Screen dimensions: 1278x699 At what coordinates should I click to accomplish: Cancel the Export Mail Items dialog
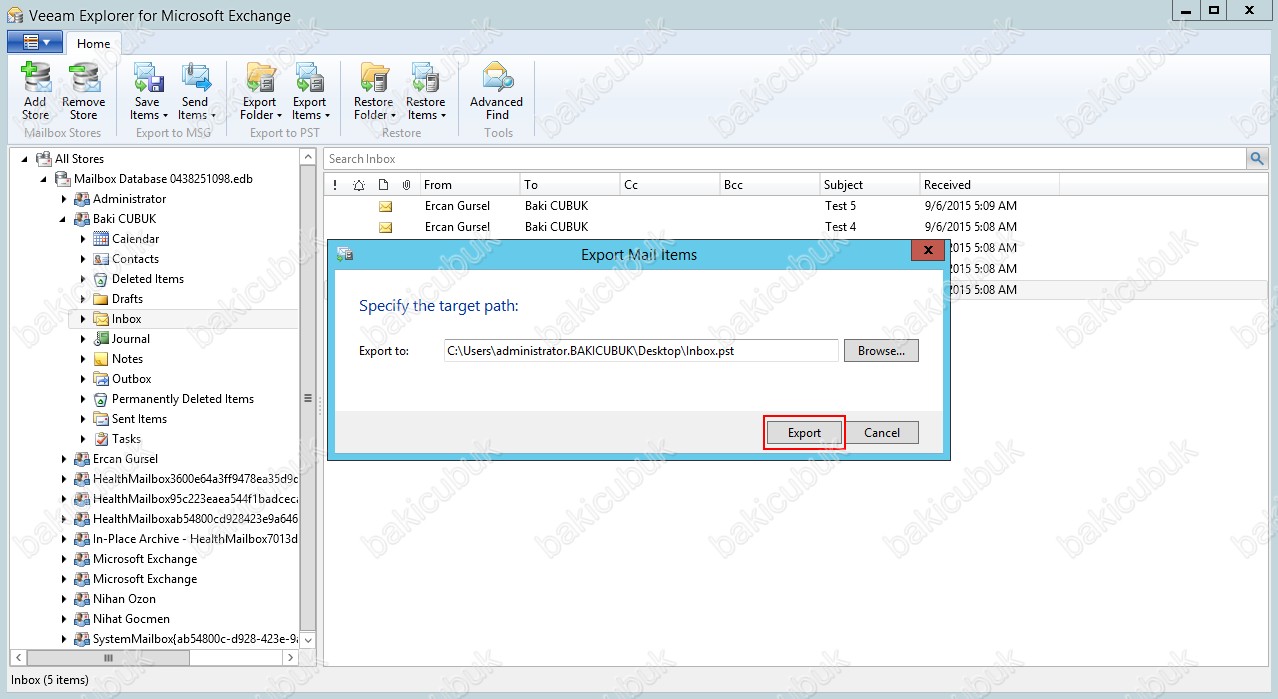[882, 433]
